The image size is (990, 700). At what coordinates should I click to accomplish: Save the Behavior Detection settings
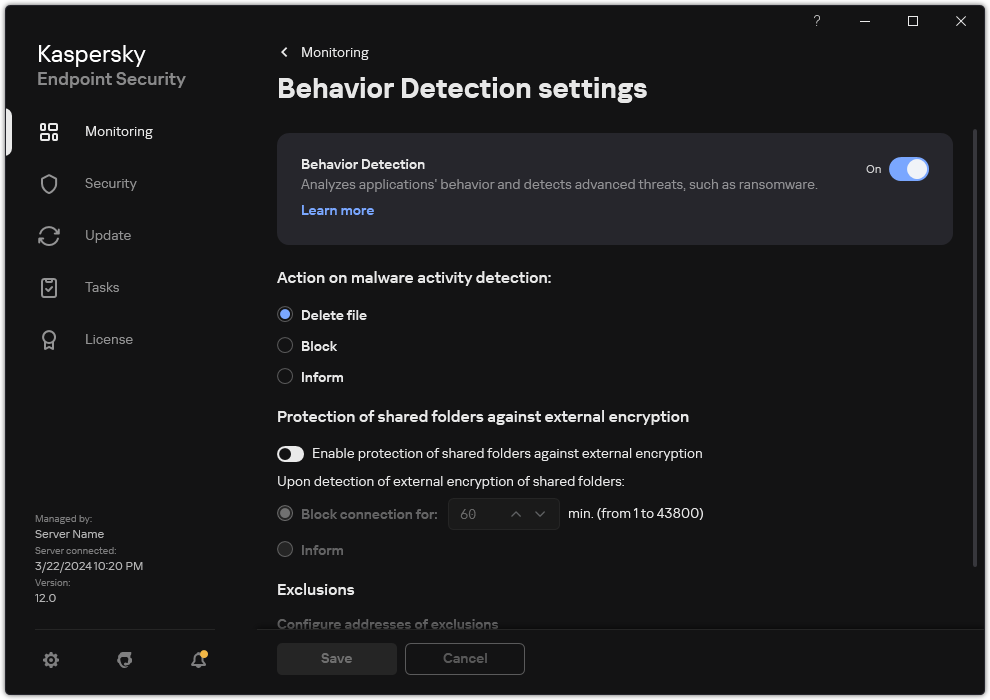[x=336, y=659]
